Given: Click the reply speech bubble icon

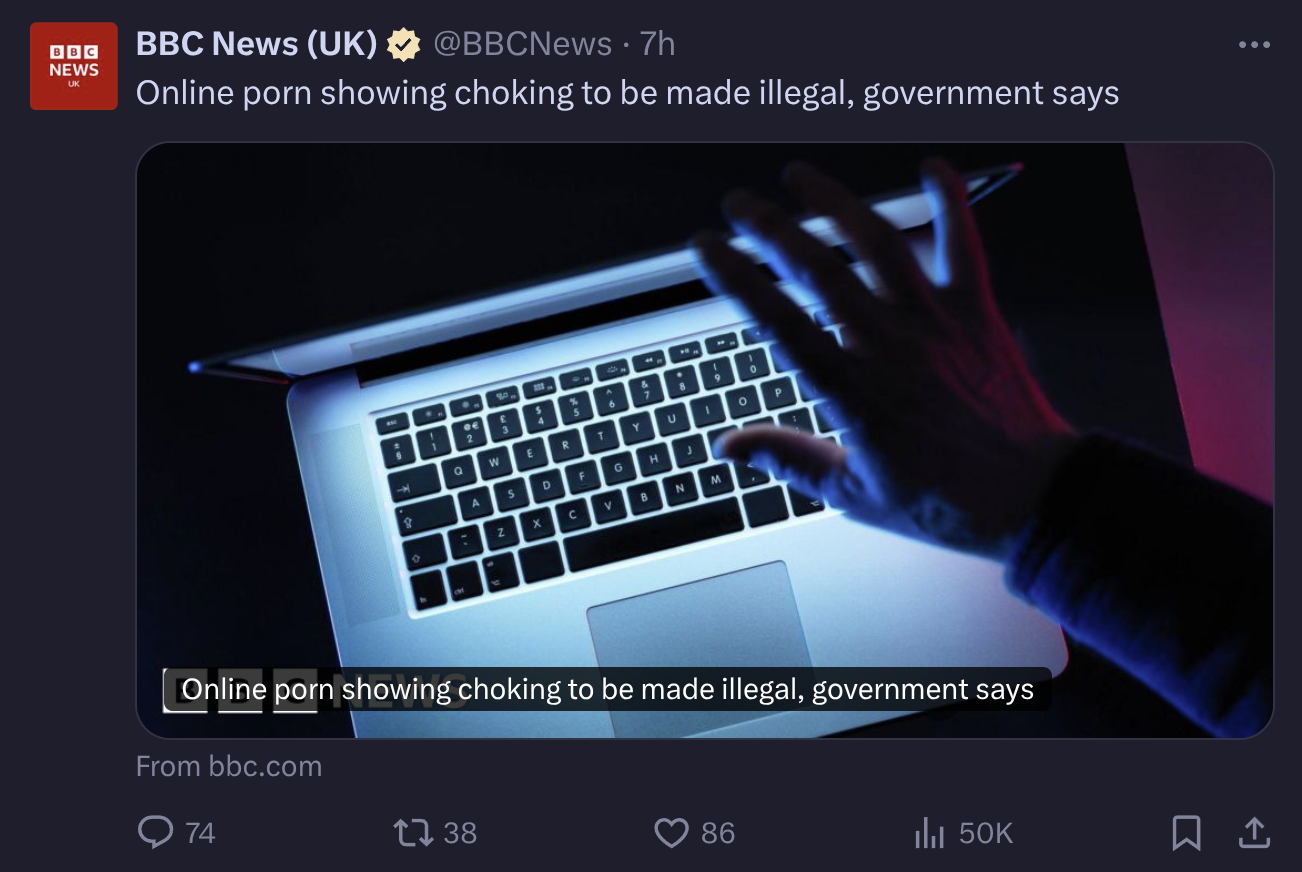Looking at the screenshot, I should click(x=155, y=832).
